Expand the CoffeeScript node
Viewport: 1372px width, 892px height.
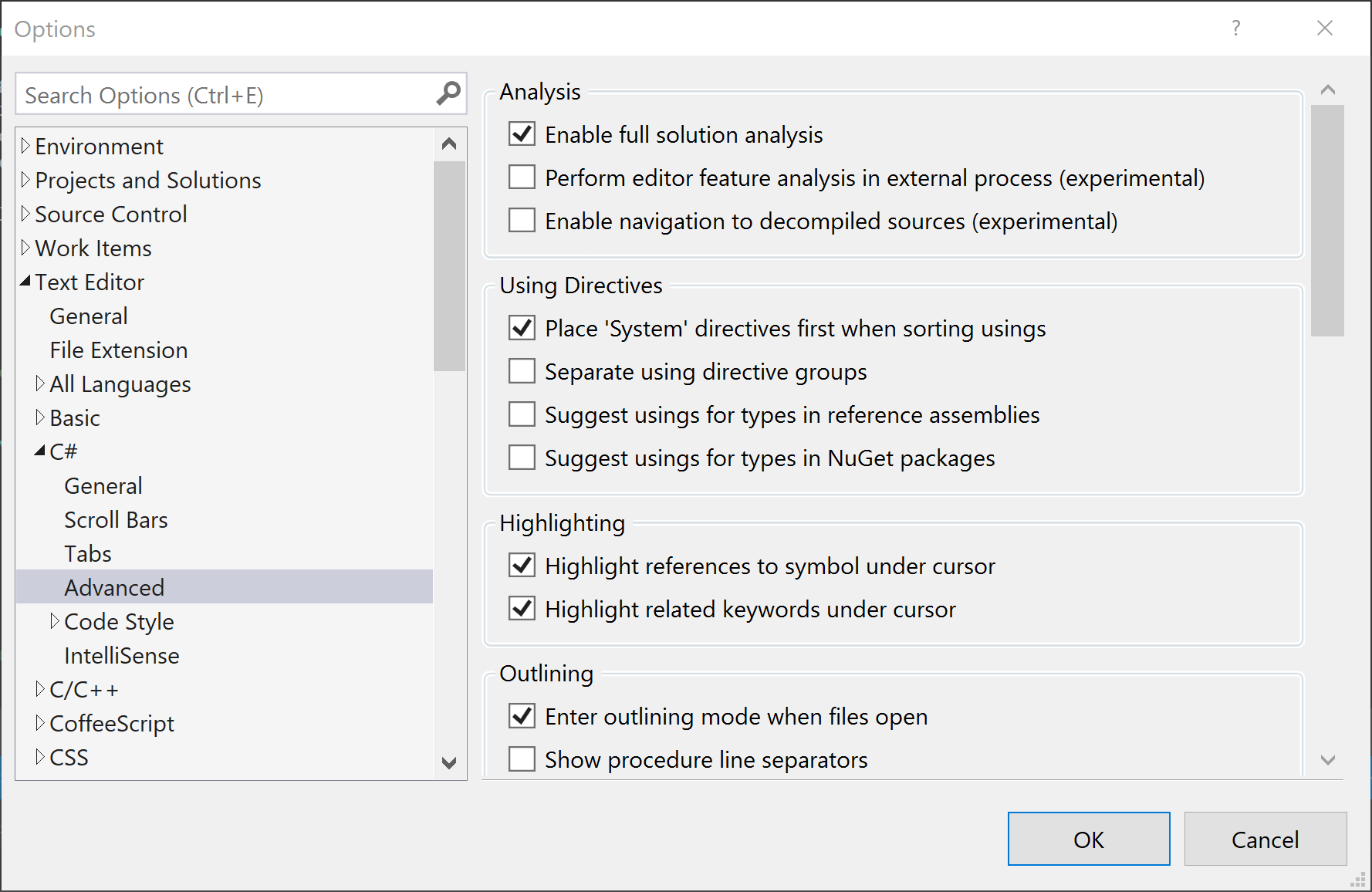pyautogui.click(x=40, y=723)
